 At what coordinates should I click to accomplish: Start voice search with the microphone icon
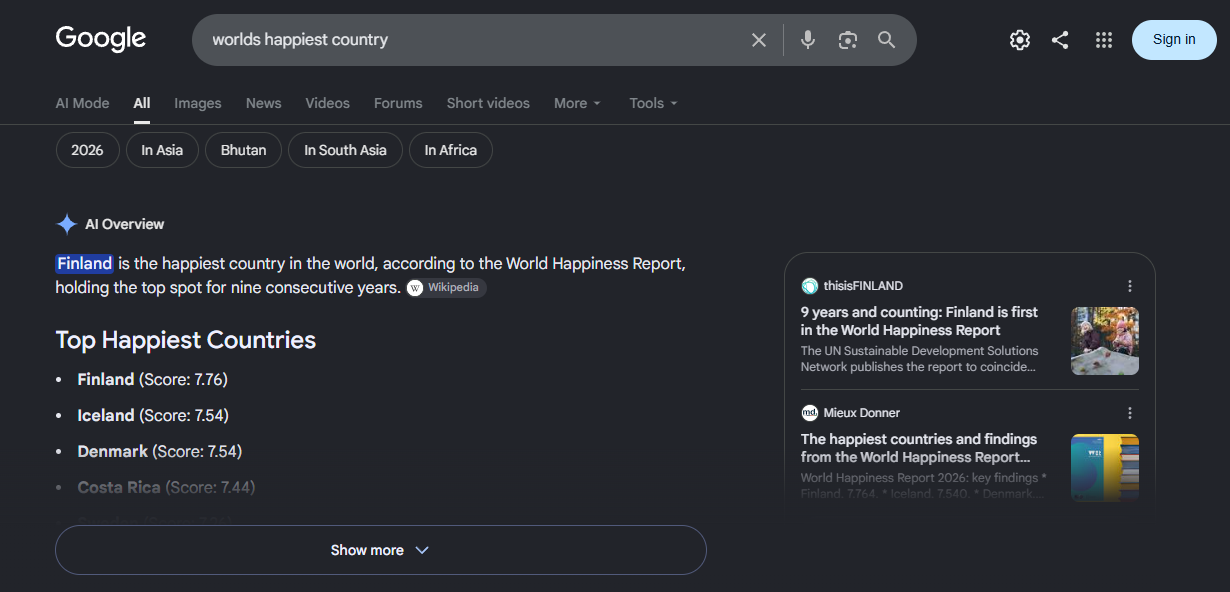(x=808, y=40)
